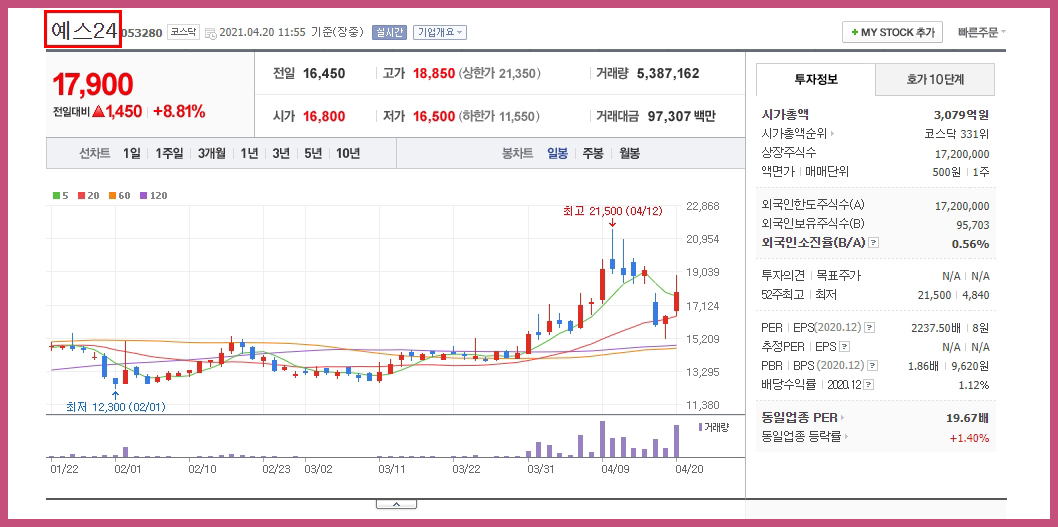Viewport: 1058px width, 527px height.
Task: Select the 1주일 line chart period
Action: point(169,153)
